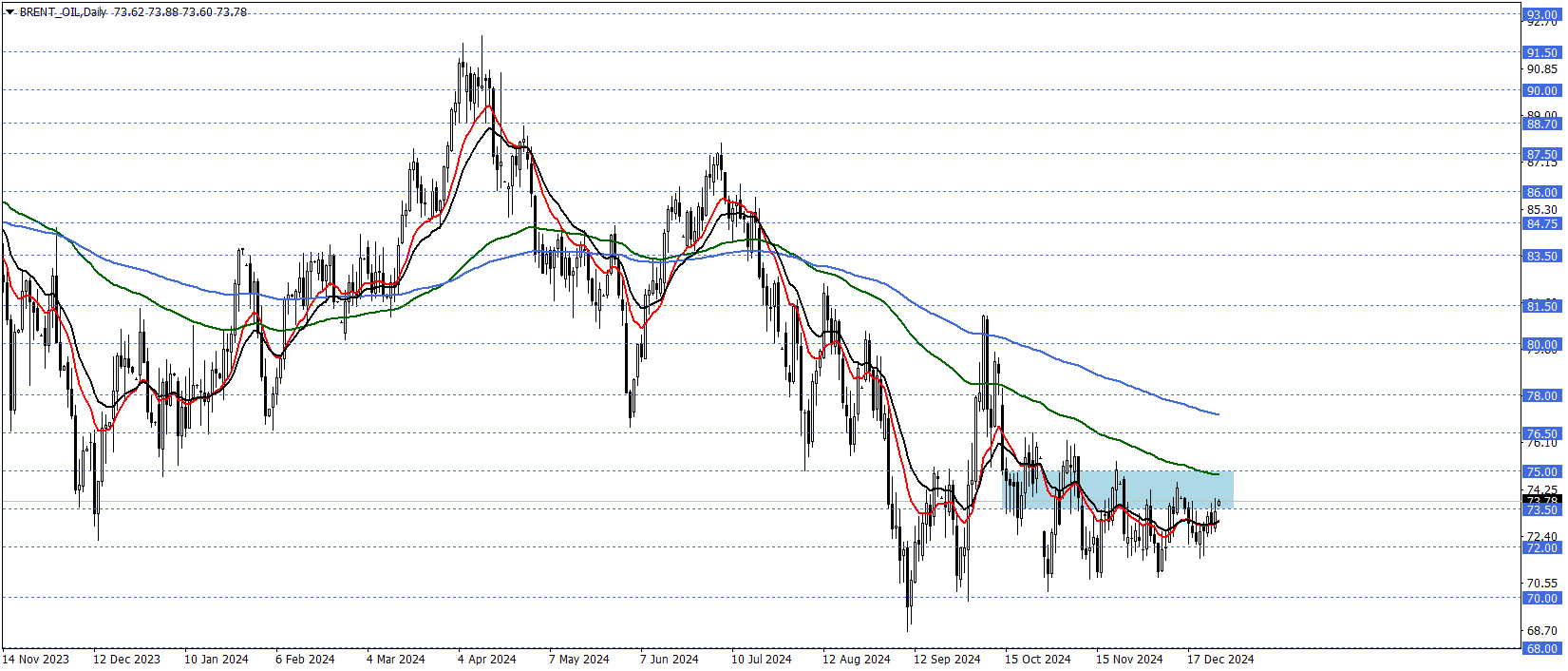
Task: Click the 4 Apr 2024 date label
Action: [x=486, y=659]
